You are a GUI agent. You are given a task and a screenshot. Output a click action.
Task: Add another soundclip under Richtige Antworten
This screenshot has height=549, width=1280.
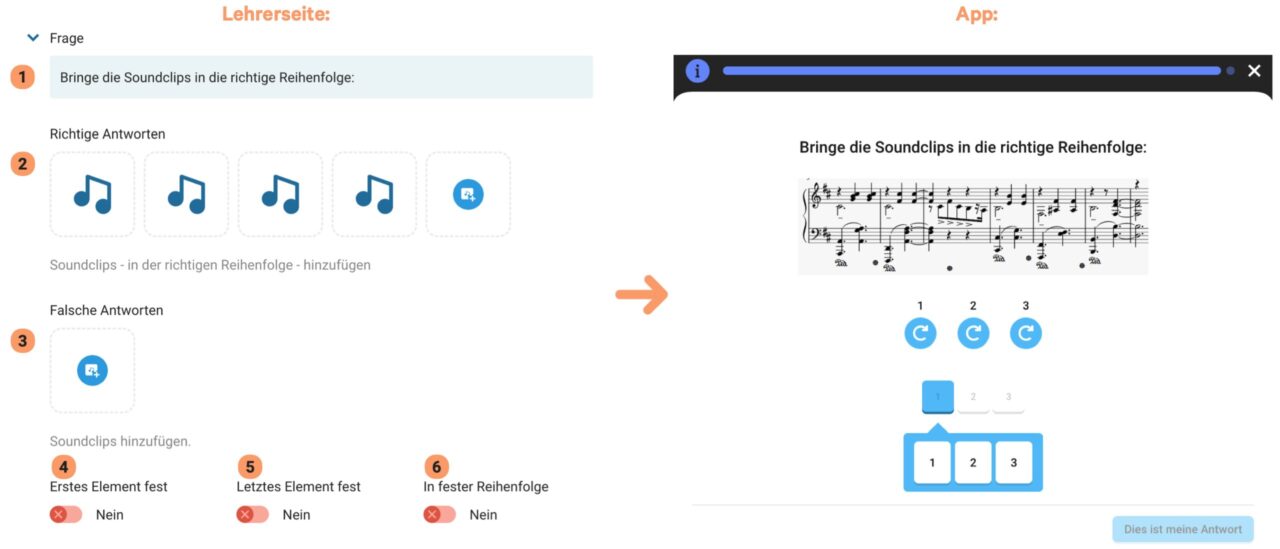coord(468,195)
